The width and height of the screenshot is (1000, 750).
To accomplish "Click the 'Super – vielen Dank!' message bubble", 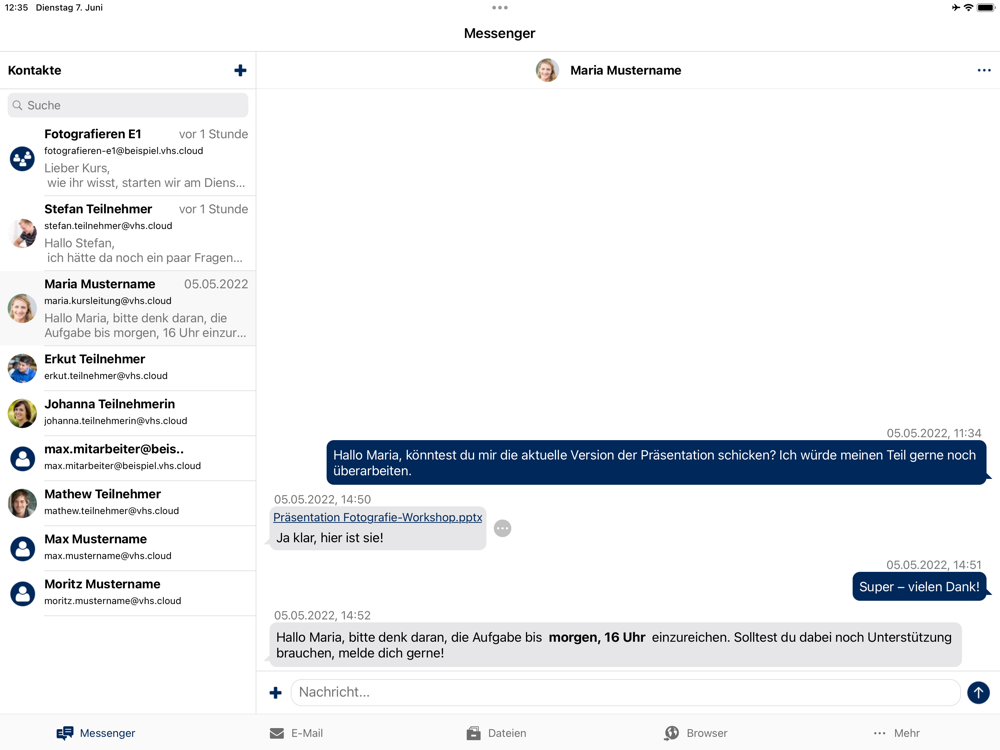I will [x=919, y=587].
